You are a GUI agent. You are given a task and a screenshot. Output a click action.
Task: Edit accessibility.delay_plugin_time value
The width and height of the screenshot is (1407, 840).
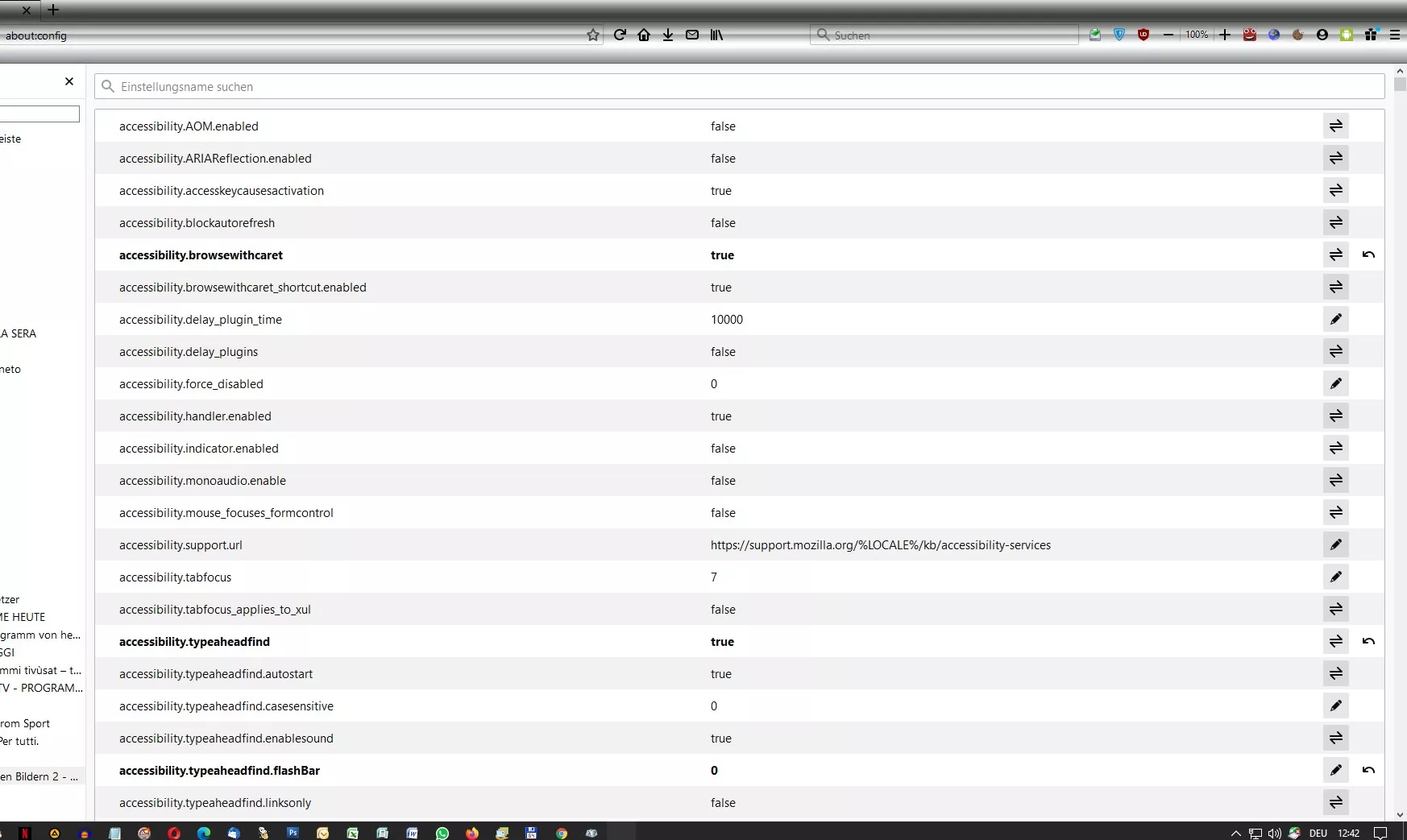point(1336,319)
